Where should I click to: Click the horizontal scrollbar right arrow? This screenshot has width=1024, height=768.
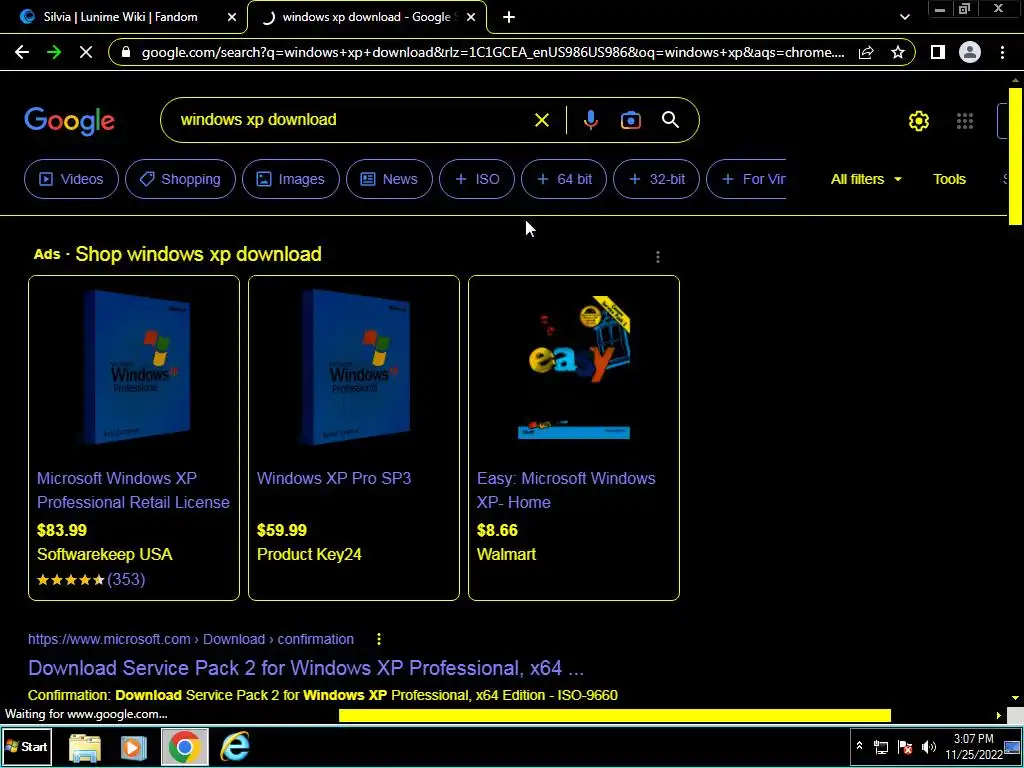coord(999,716)
